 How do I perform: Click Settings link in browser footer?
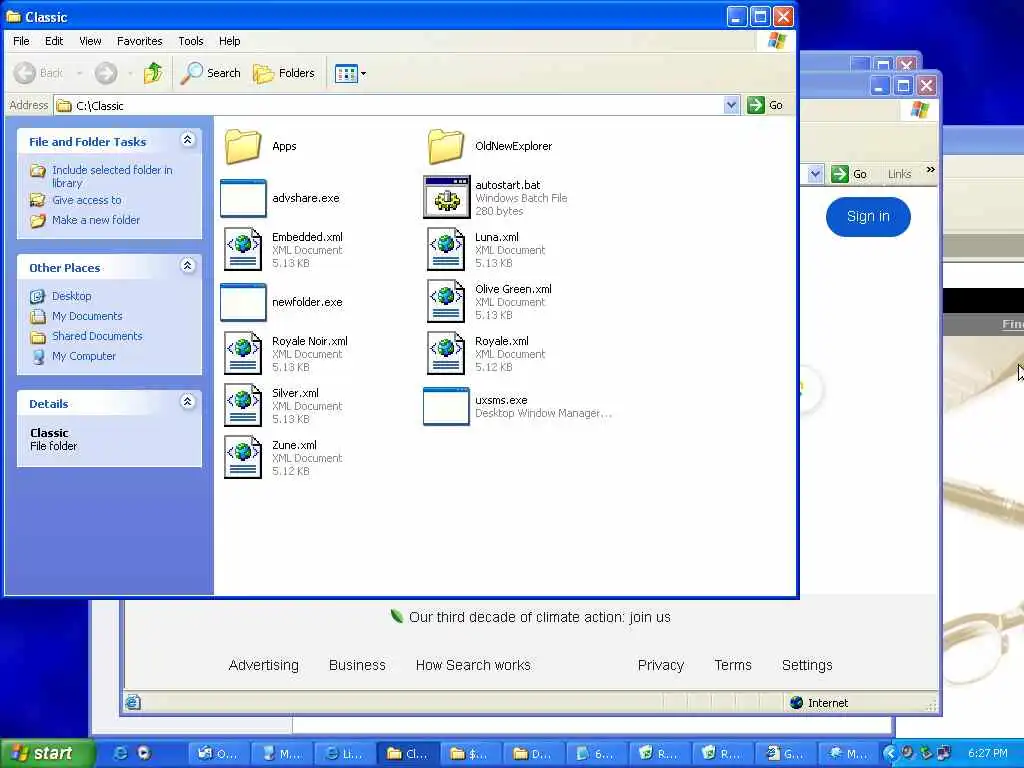click(x=807, y=665)
